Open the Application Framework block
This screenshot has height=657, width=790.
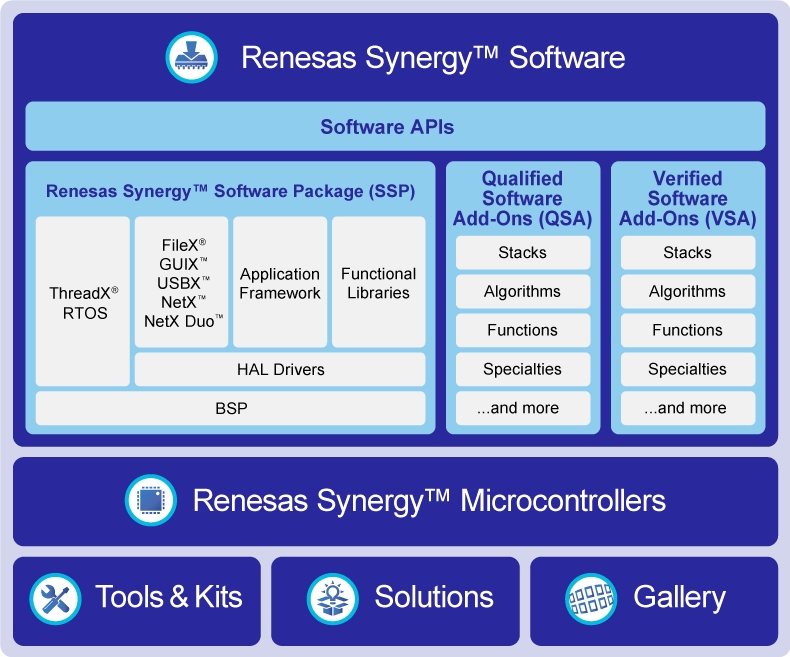pos(280,283)
